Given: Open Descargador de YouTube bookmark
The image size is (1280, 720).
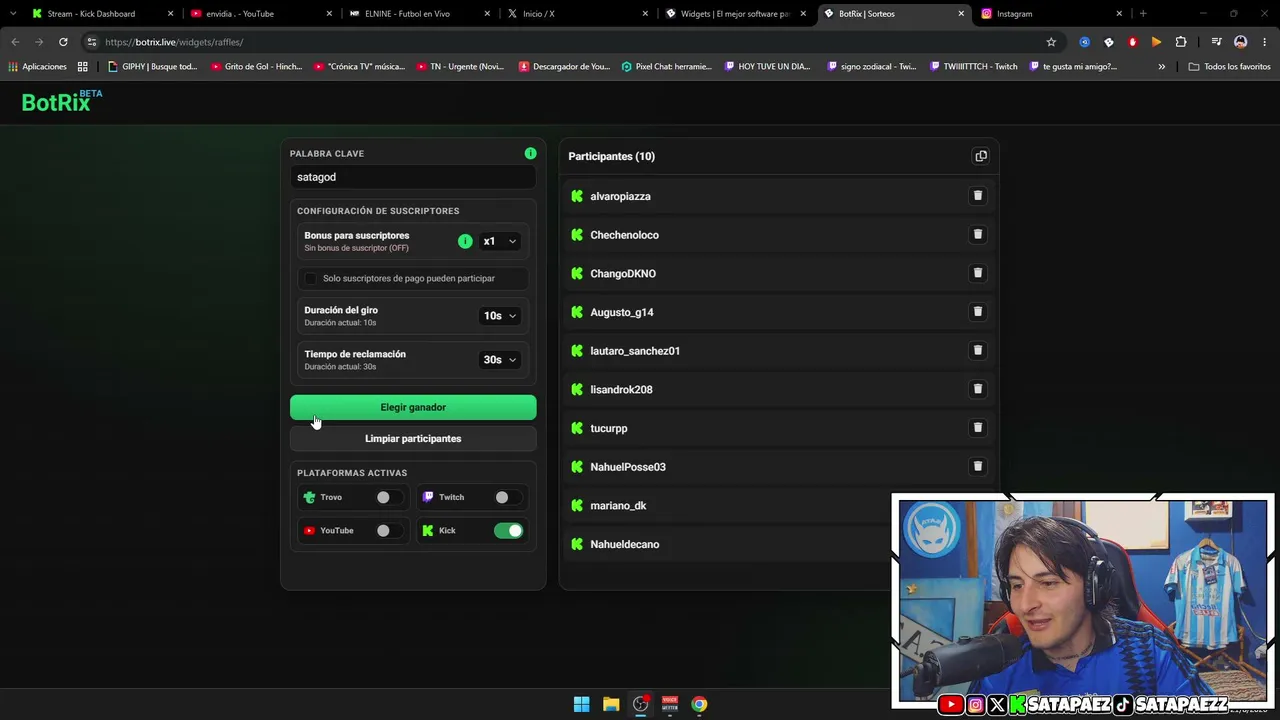Looking at the screenshot, I should pos(564,67).
